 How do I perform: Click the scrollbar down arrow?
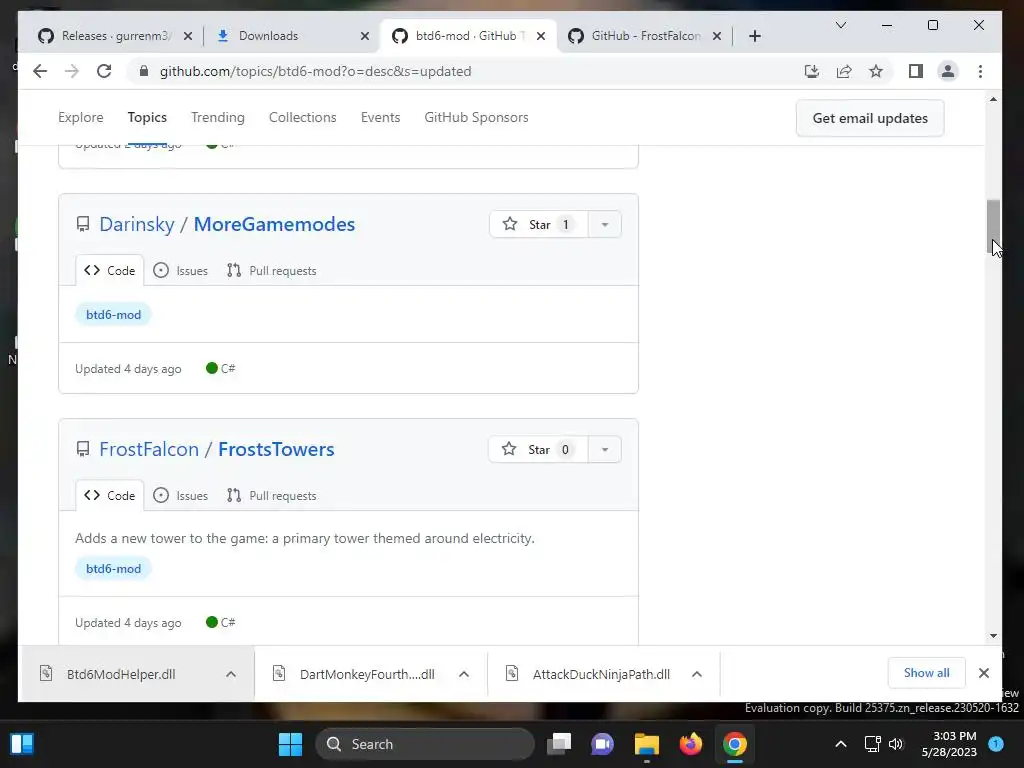click(x=993, y=635)
